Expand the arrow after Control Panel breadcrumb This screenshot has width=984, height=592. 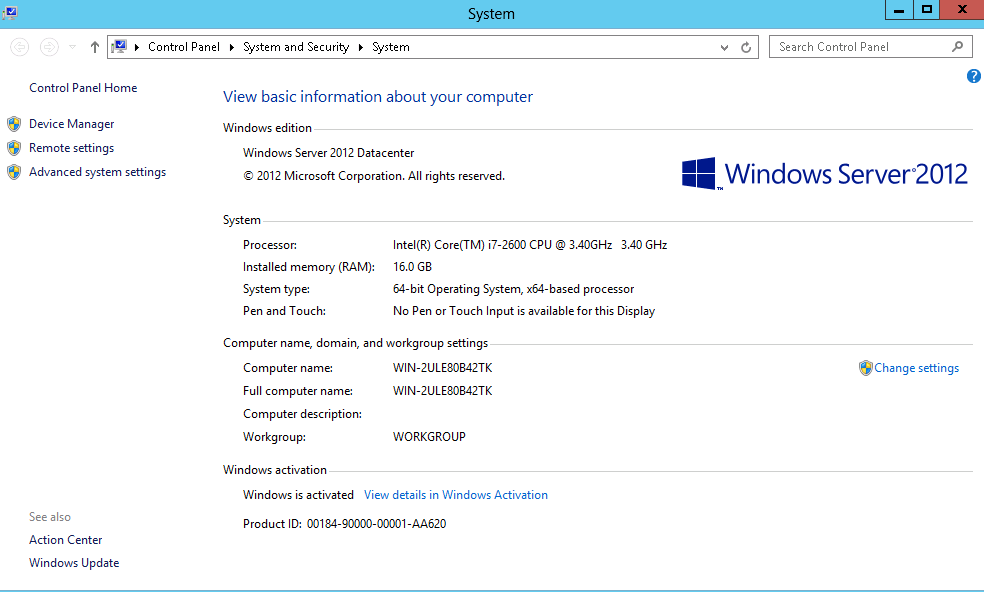232,47
